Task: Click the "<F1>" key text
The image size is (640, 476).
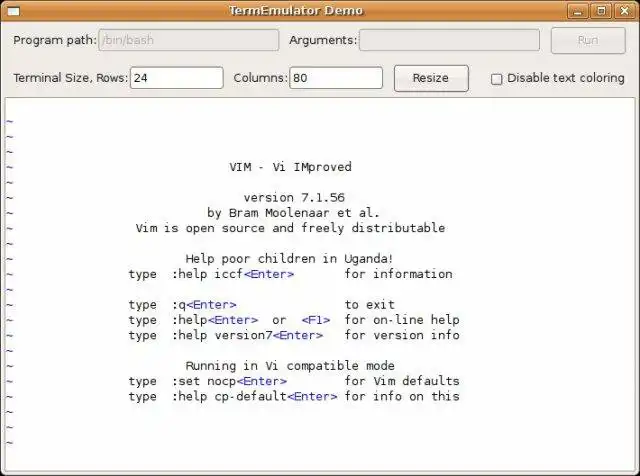Action: click(x=316, y=320)
